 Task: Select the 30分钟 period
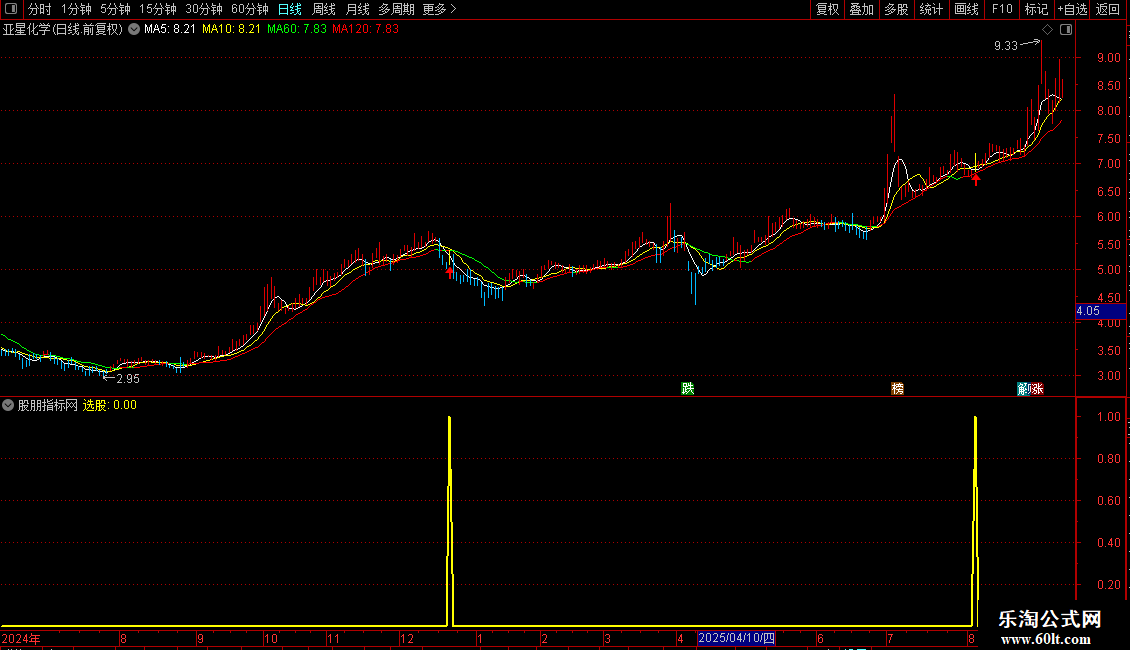(x=203, y=9)
